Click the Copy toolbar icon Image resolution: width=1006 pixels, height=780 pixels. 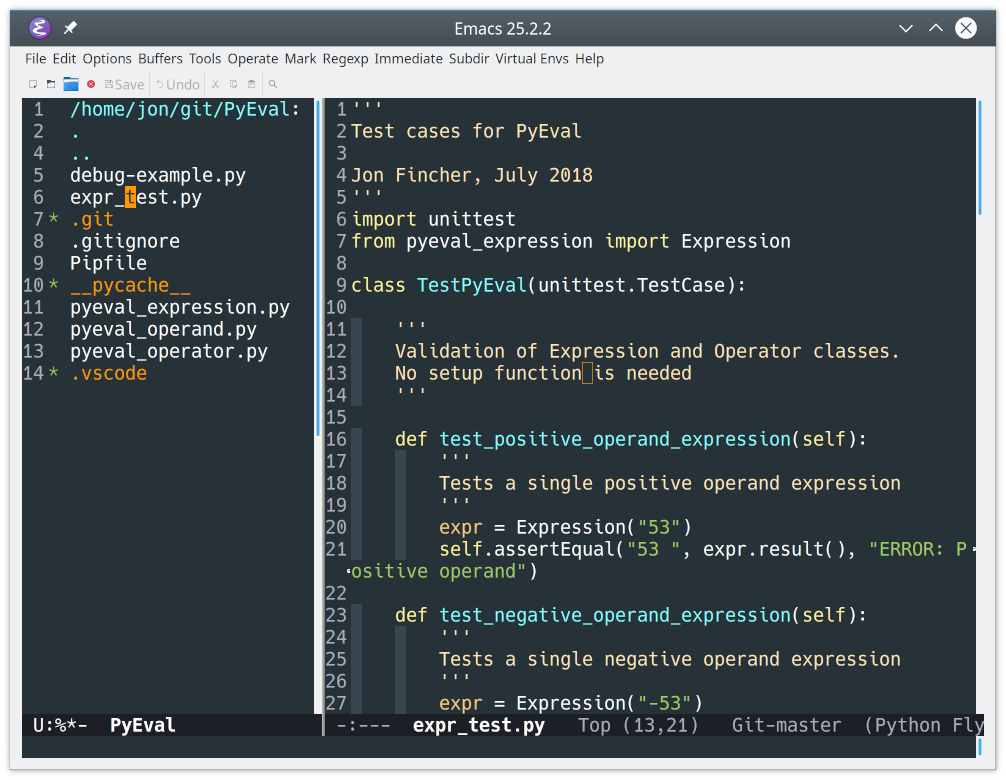coord(233,85)
